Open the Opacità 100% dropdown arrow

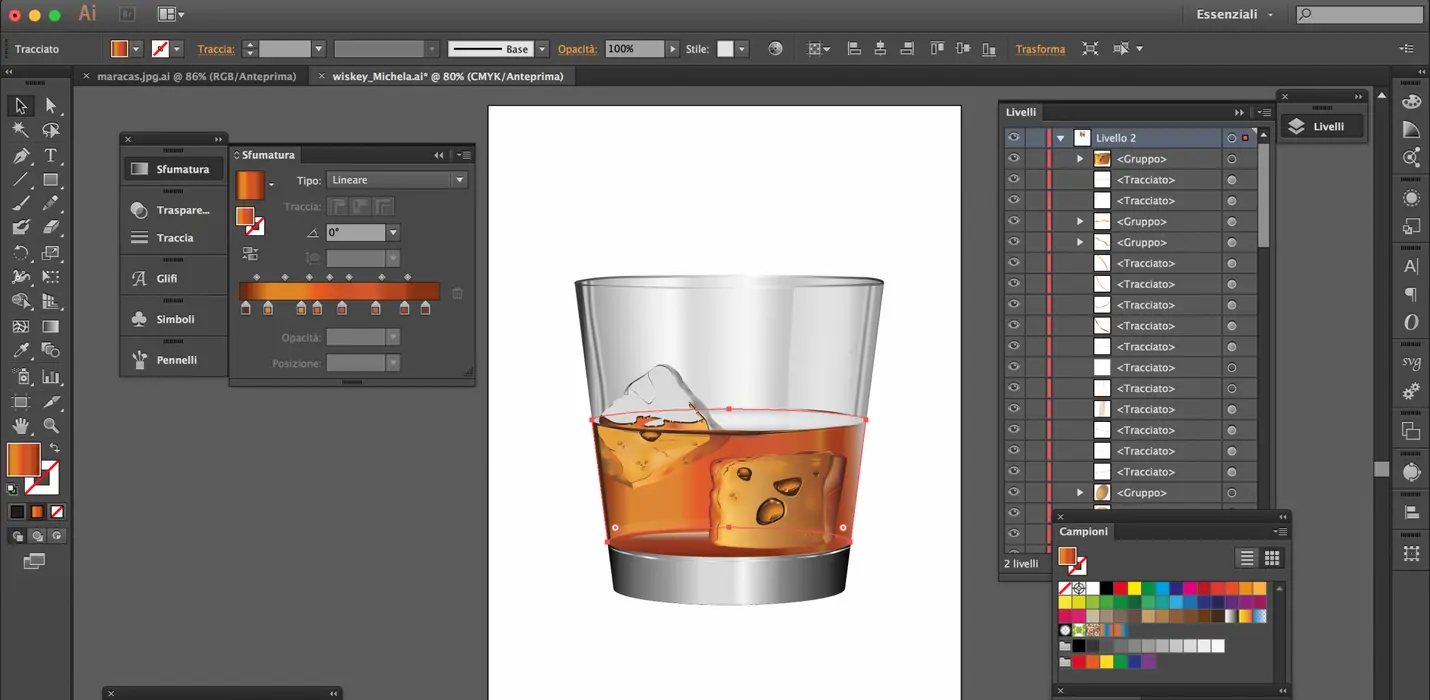pyautogui.click(x=673, y=48)
